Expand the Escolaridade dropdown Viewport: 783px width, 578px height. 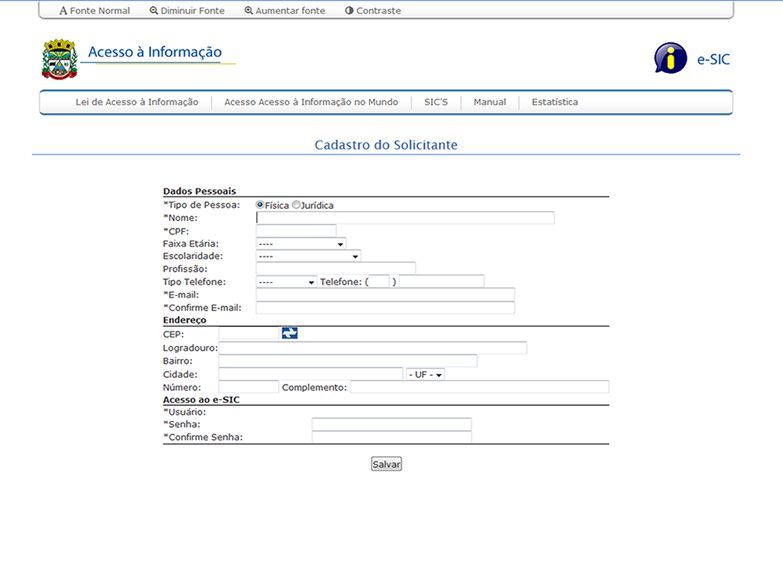pos(307,256)
